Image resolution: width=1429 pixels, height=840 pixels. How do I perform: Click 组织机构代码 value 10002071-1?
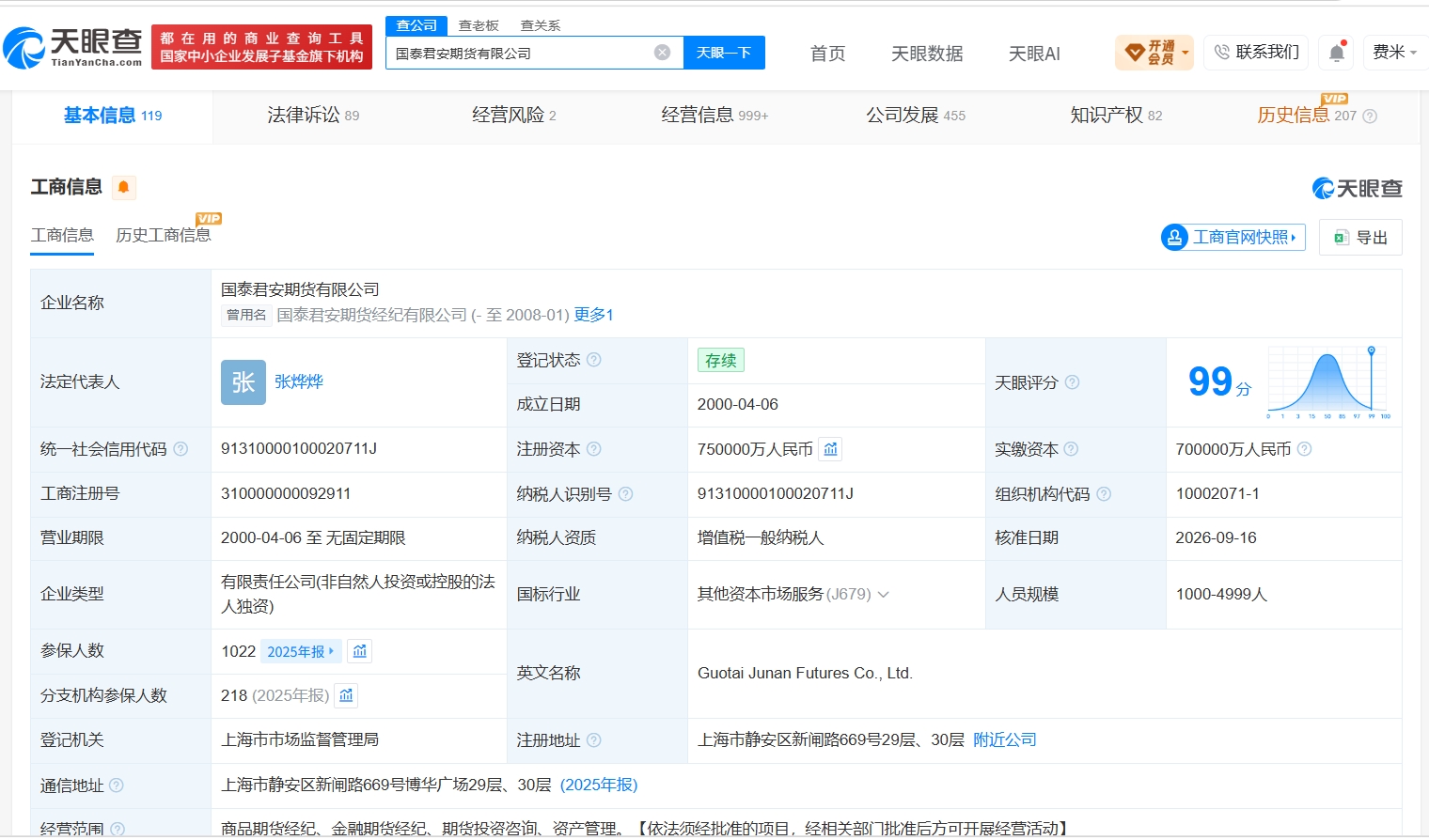[x=1217, y=493]
